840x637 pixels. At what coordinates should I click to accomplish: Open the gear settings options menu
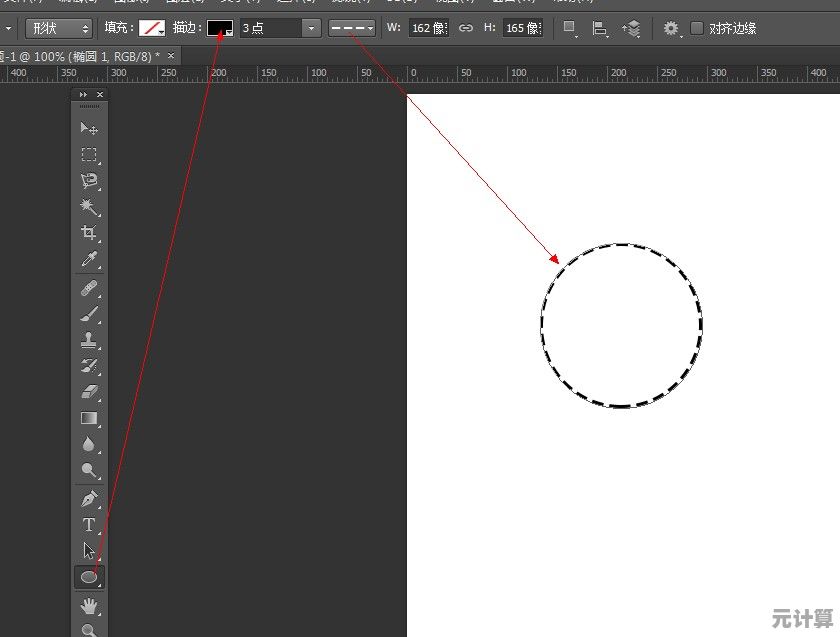click(671, 28)
